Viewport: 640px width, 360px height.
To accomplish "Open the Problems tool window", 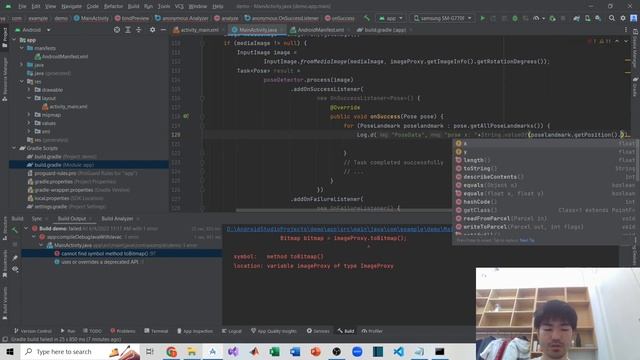I will coord(122,331).
